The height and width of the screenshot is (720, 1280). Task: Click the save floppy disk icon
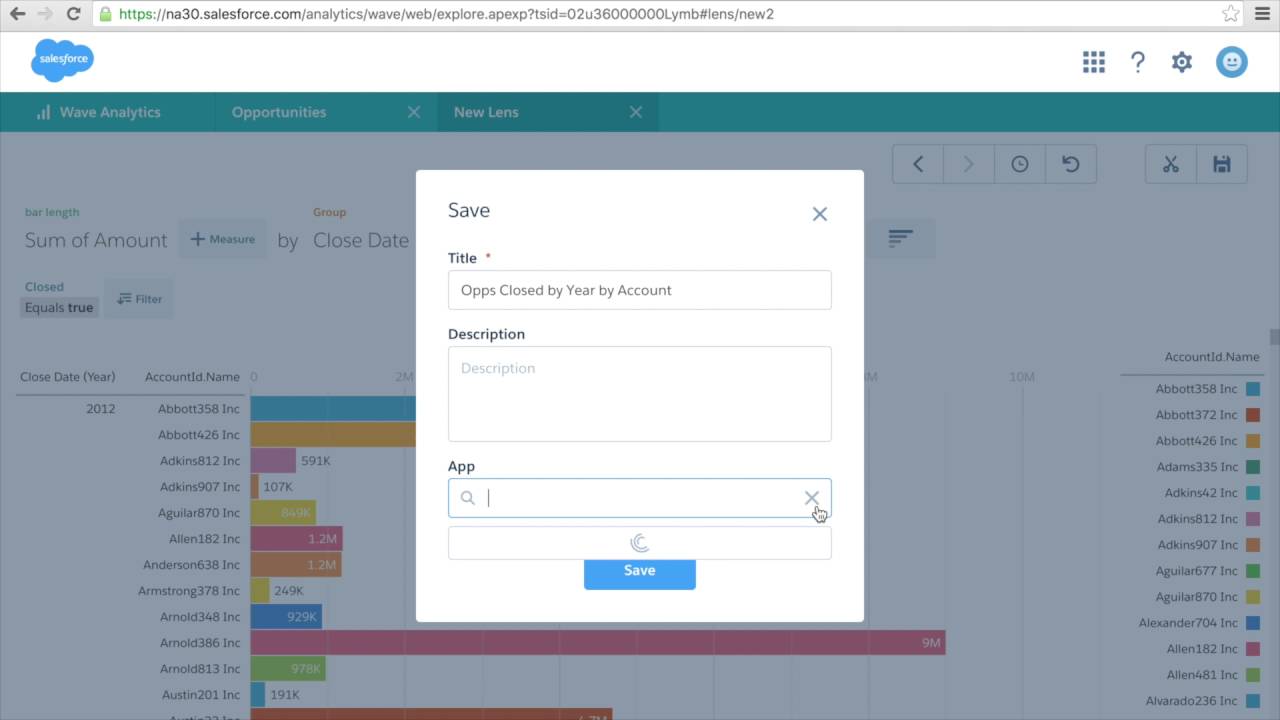pos(1222,164)
